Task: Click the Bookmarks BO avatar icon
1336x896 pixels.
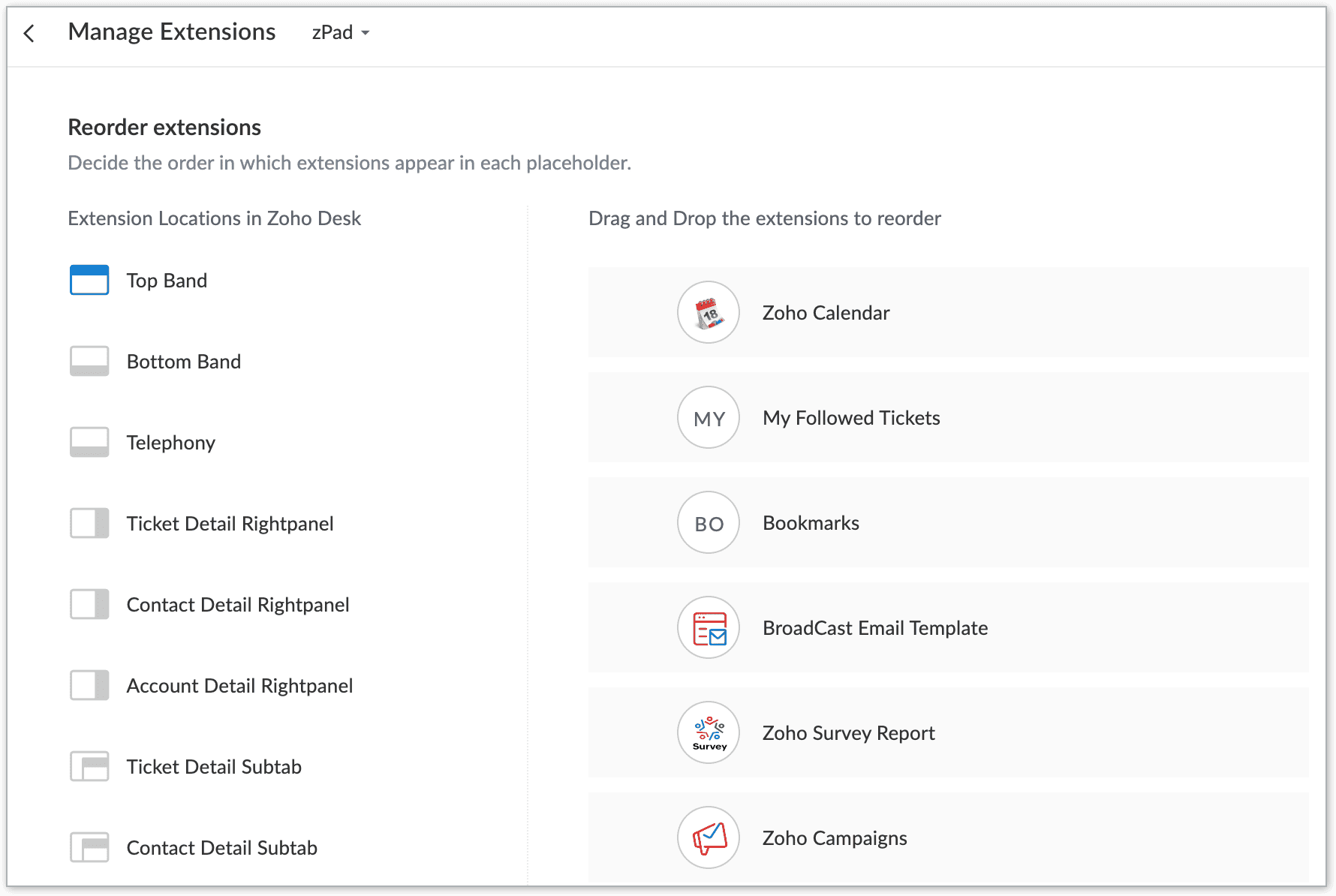Action: click(x=709, y=522)
